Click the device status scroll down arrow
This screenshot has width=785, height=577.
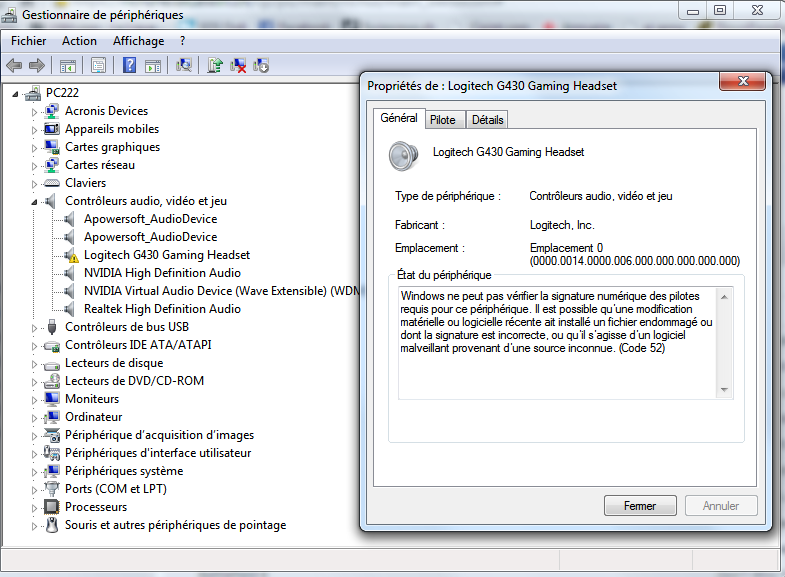coord(724,389)
